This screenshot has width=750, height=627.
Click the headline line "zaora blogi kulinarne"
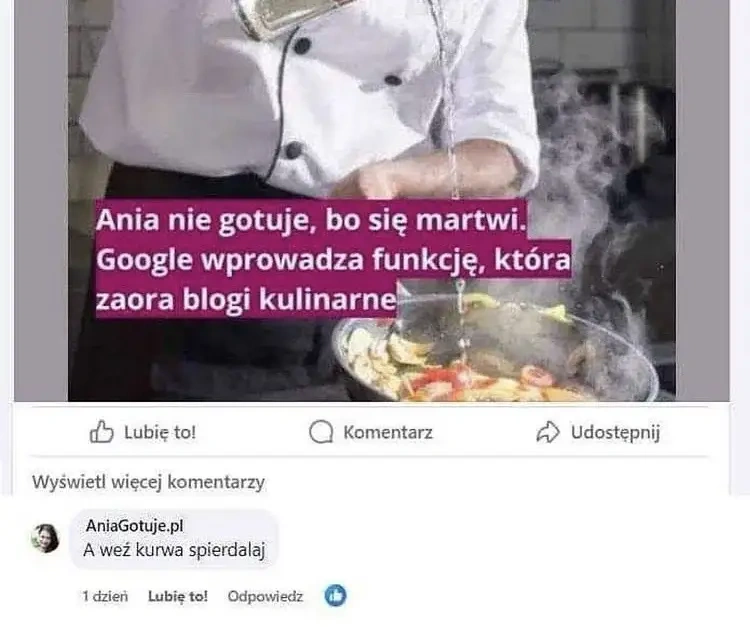click(x=246, y=300)
